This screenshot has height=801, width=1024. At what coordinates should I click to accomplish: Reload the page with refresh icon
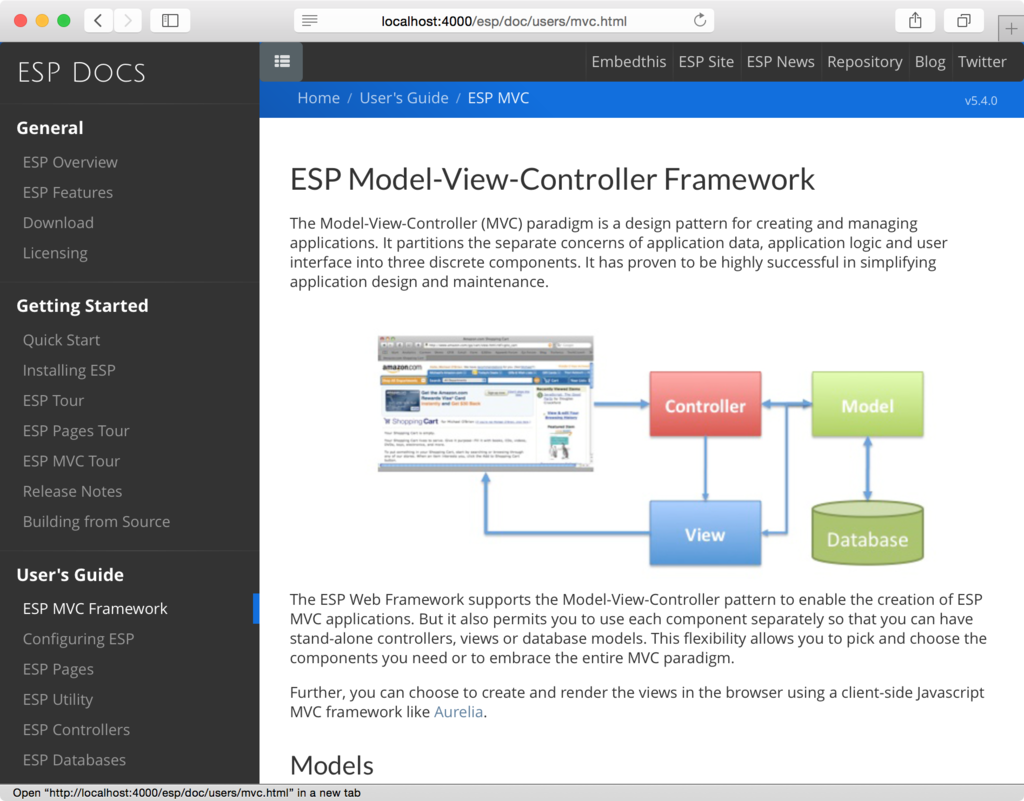click(x=699, y=20)
